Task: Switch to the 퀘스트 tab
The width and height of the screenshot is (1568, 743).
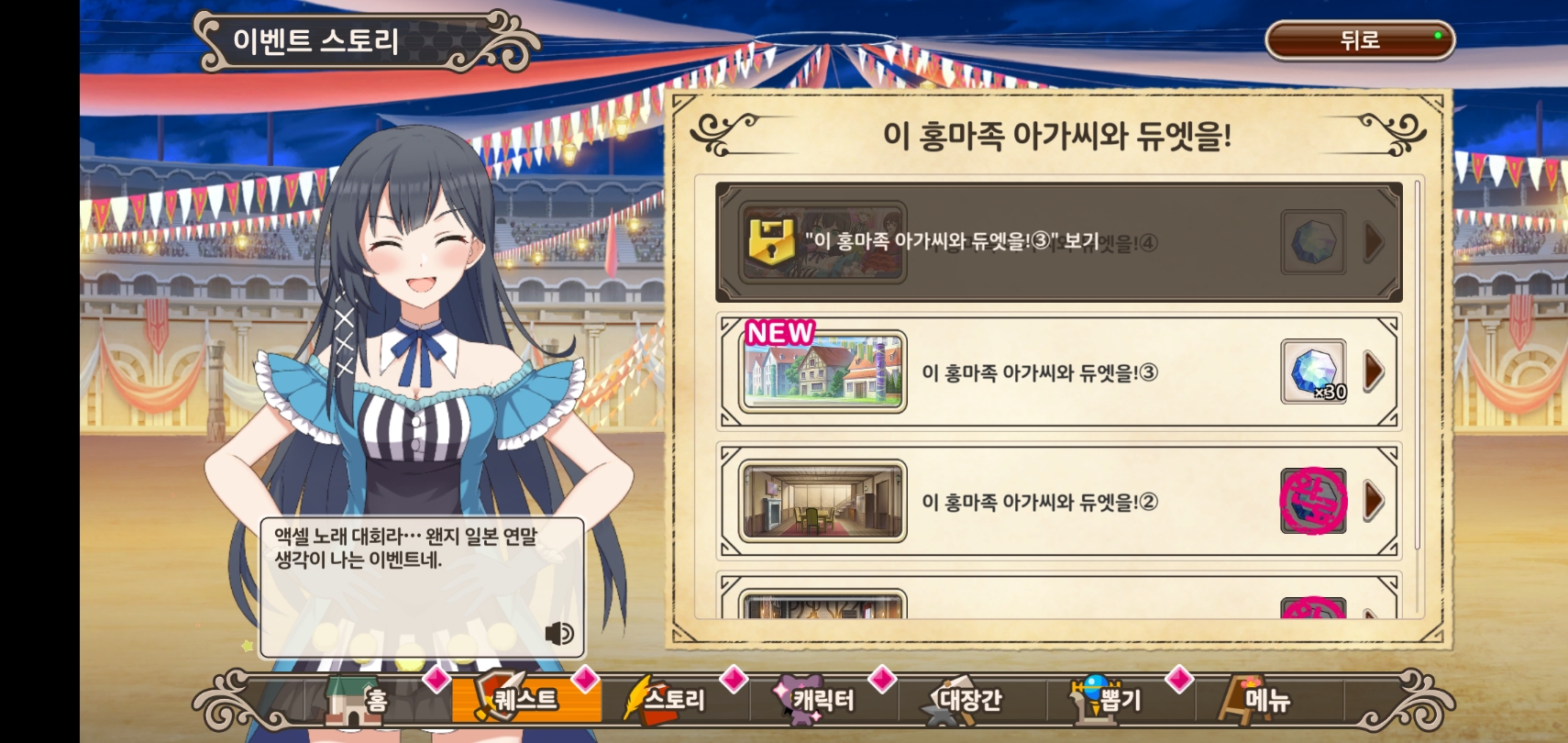Action: click(526, 700)
